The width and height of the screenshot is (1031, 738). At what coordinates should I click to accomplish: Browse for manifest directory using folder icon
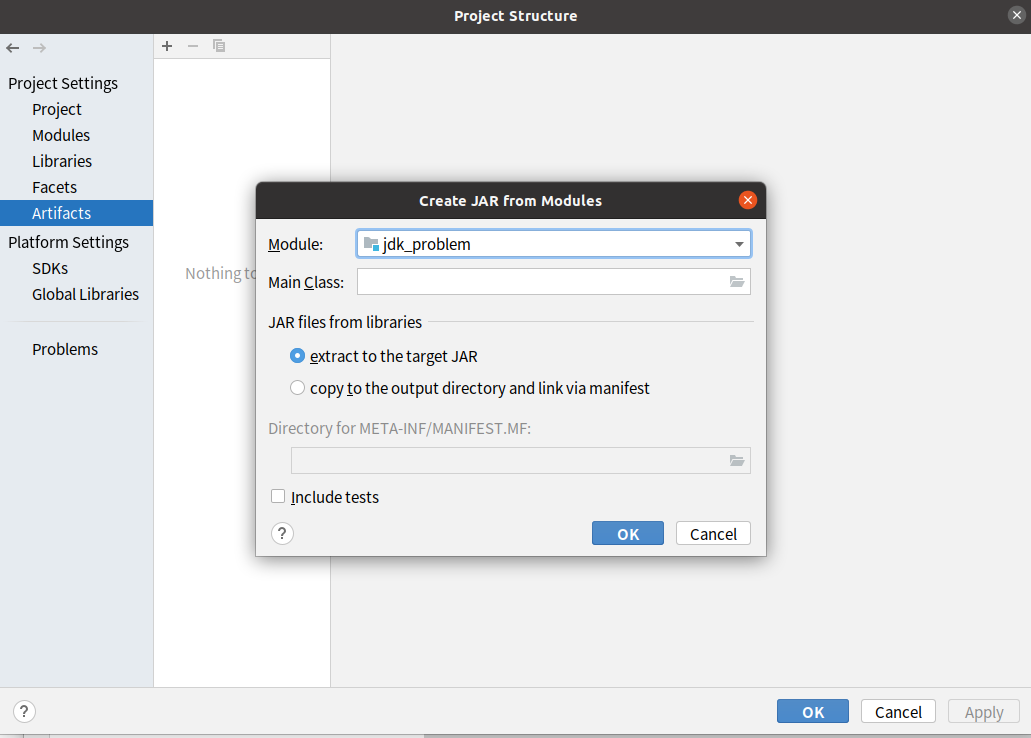736,461
